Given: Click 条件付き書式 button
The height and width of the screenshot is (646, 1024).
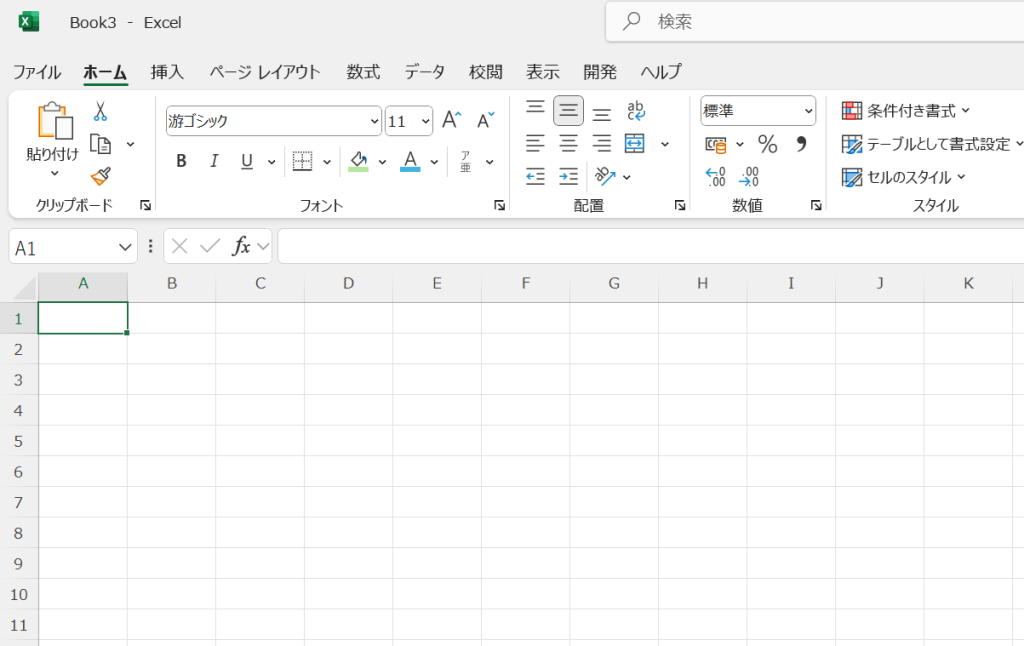Looking at the screenshot, I should pyautogui.click(x=906, y=111).
